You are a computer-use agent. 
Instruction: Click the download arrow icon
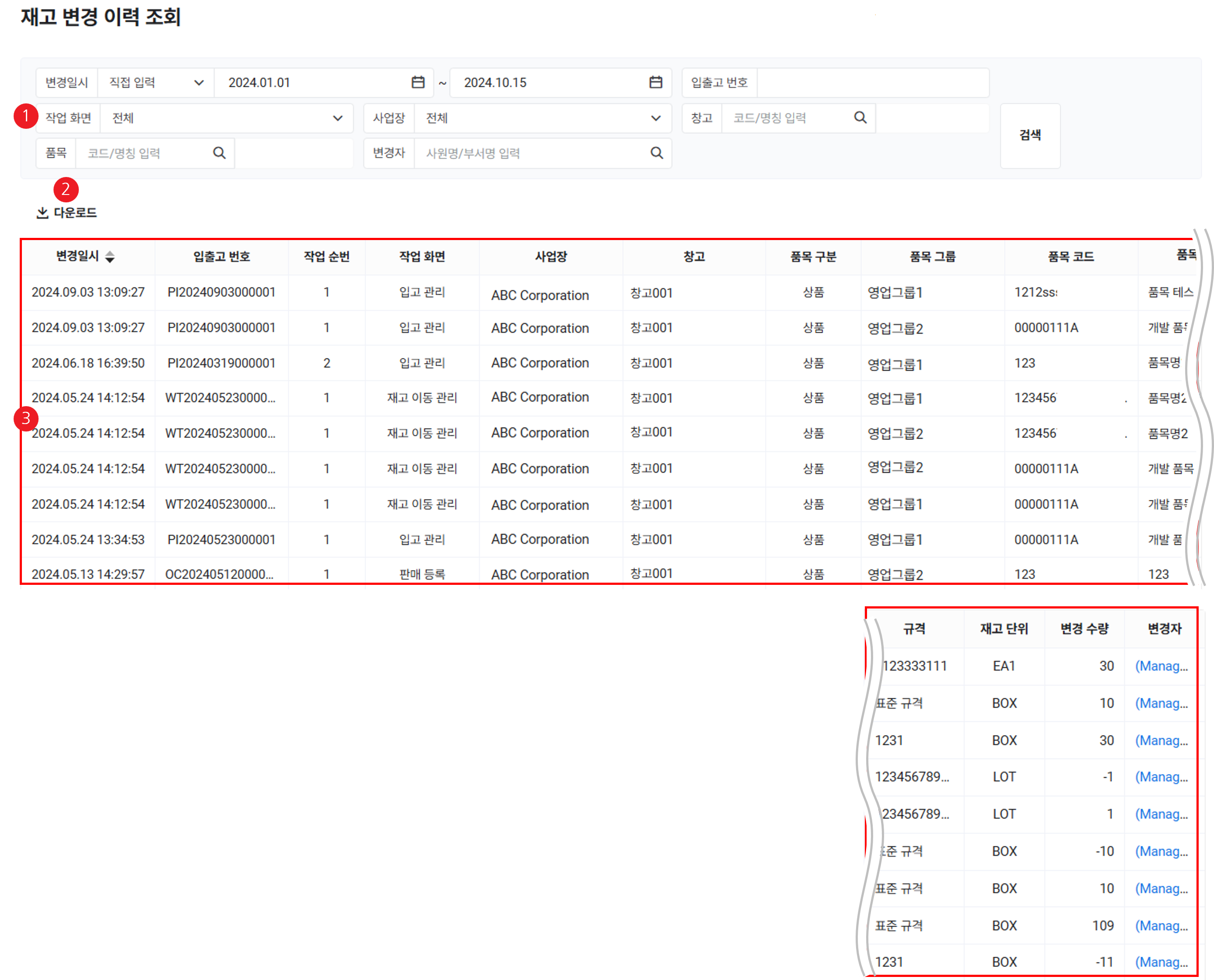click(42, 213)
